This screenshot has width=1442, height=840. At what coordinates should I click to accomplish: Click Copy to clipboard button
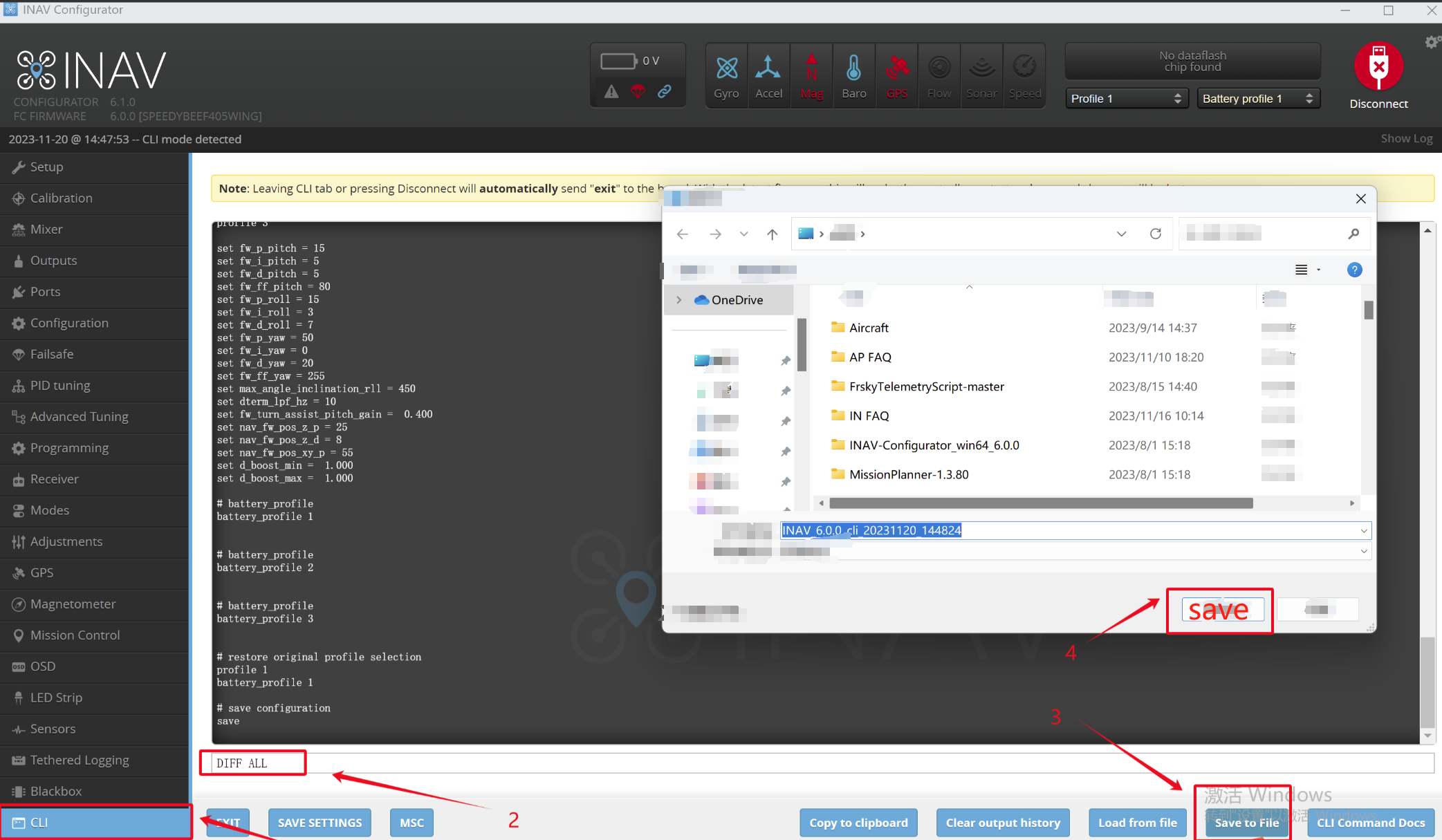858,823
